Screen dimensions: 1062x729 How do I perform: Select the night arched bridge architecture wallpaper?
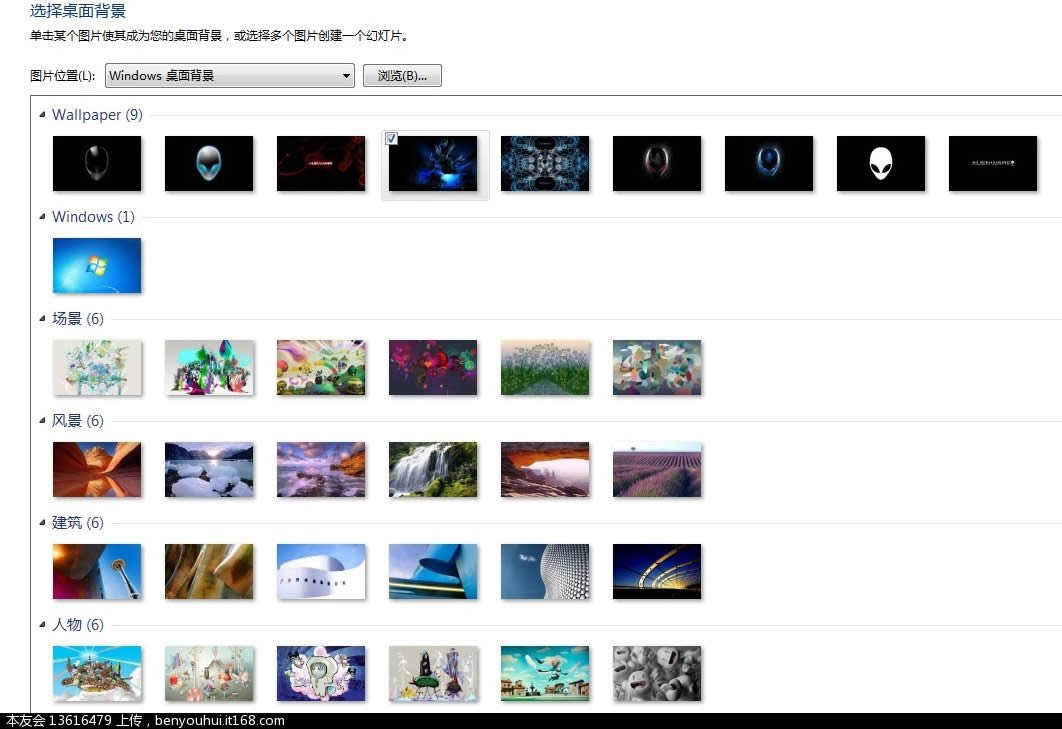click(x=657, y=572)
